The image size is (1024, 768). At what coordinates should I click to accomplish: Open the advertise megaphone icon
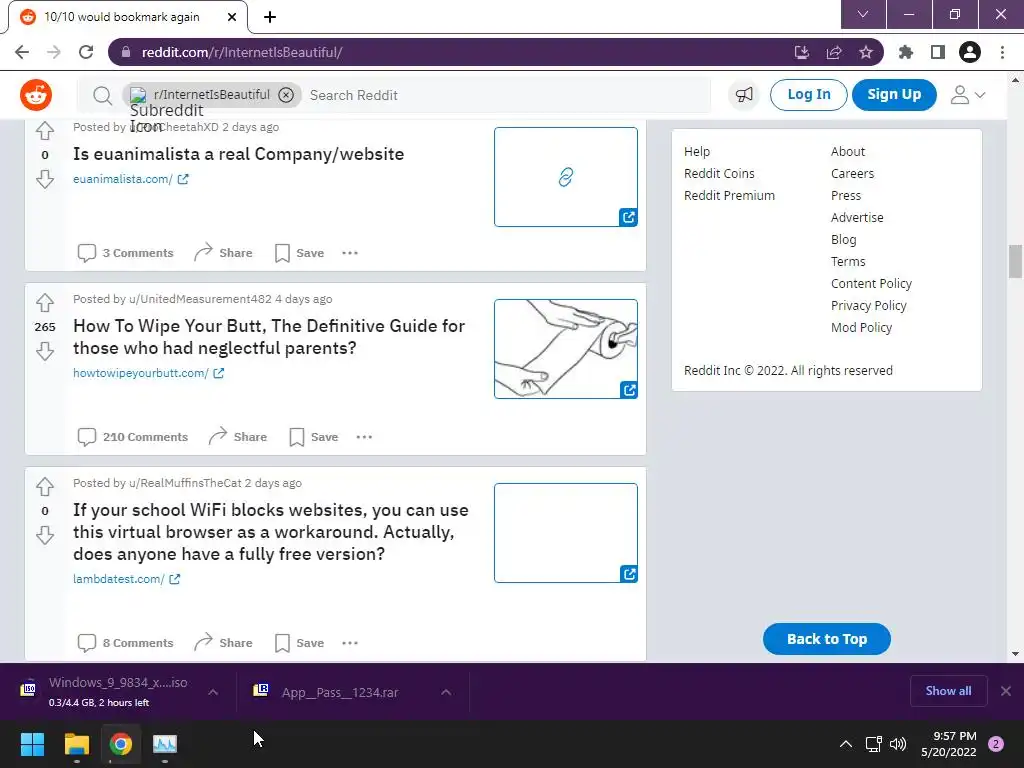[x=744, y=95]
